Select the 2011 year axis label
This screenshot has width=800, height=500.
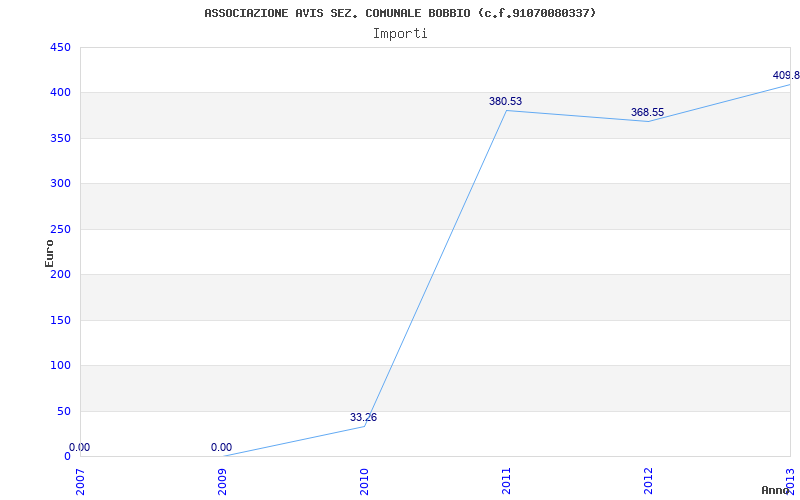[506, 482]
